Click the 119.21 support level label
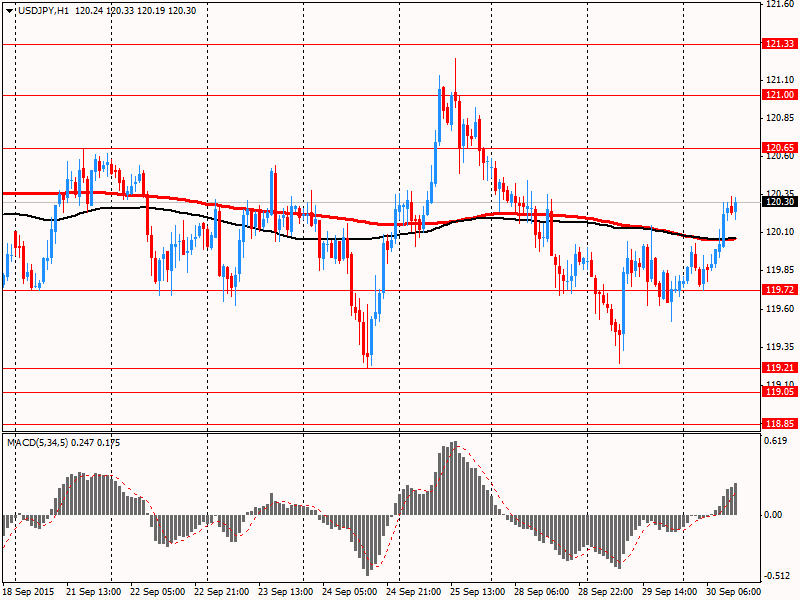Screen dimensions: 800x600 click(x=779, y=368)
